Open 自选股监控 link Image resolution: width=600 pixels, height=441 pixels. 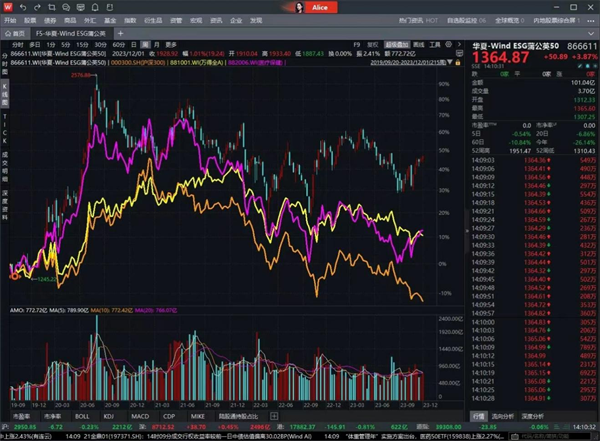466,20
